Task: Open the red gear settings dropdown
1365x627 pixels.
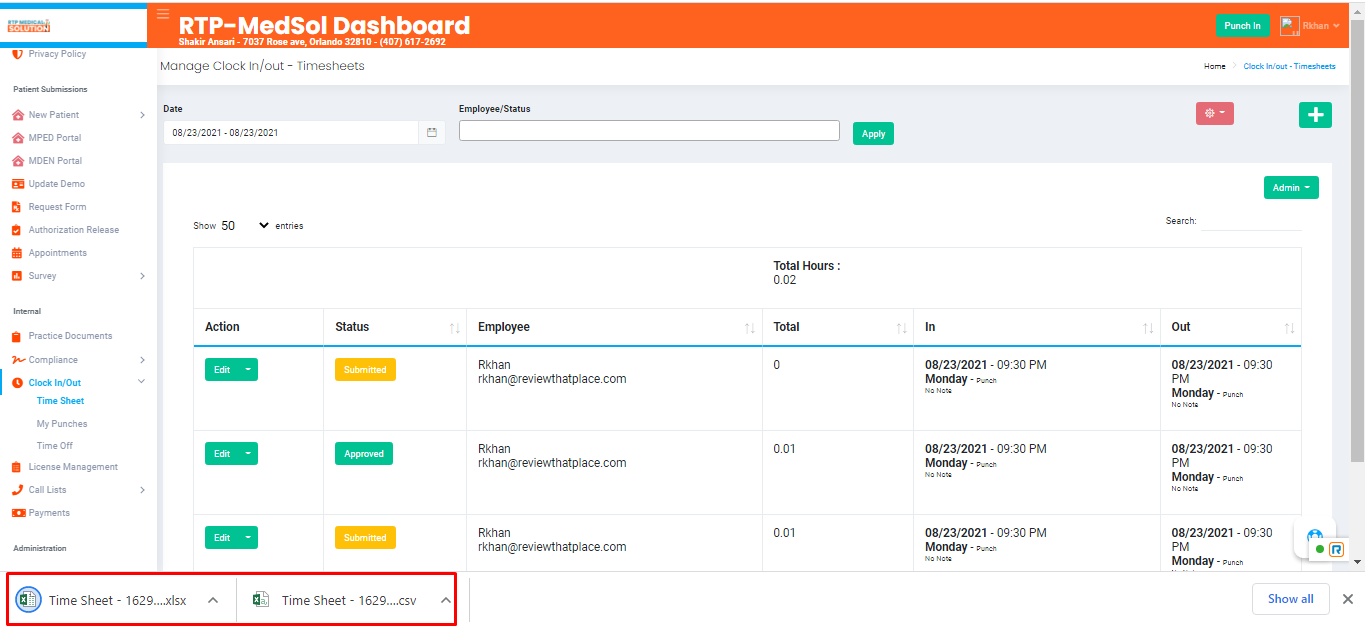Action: [1214, 113]
